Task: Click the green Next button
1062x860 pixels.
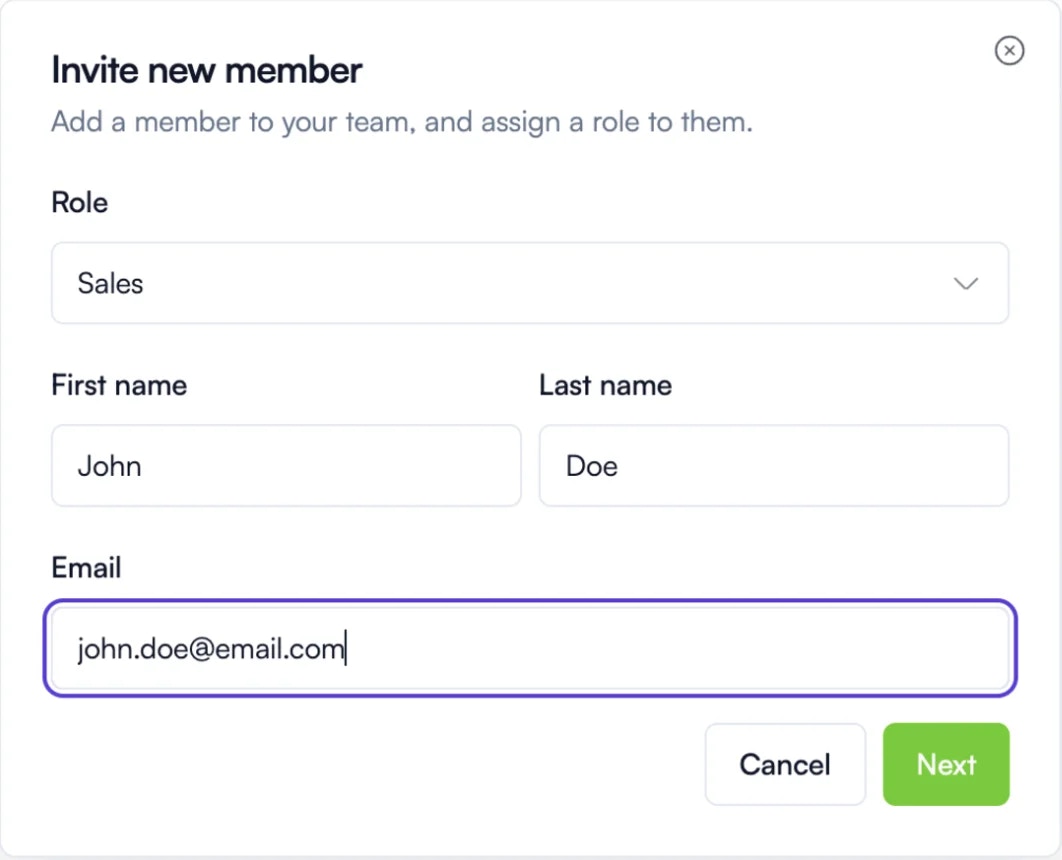Action: click(946, 765)
